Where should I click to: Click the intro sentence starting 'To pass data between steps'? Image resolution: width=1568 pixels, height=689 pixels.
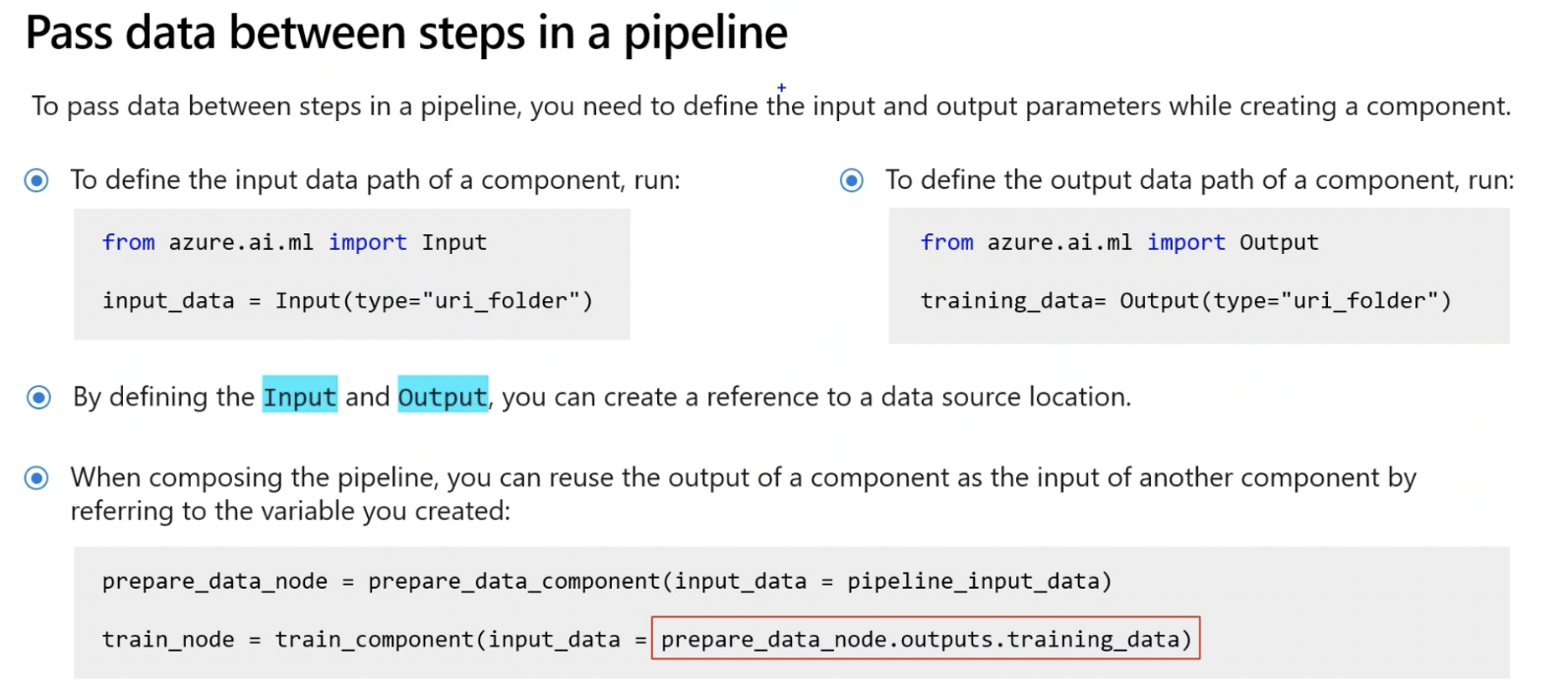pos(770,106)
